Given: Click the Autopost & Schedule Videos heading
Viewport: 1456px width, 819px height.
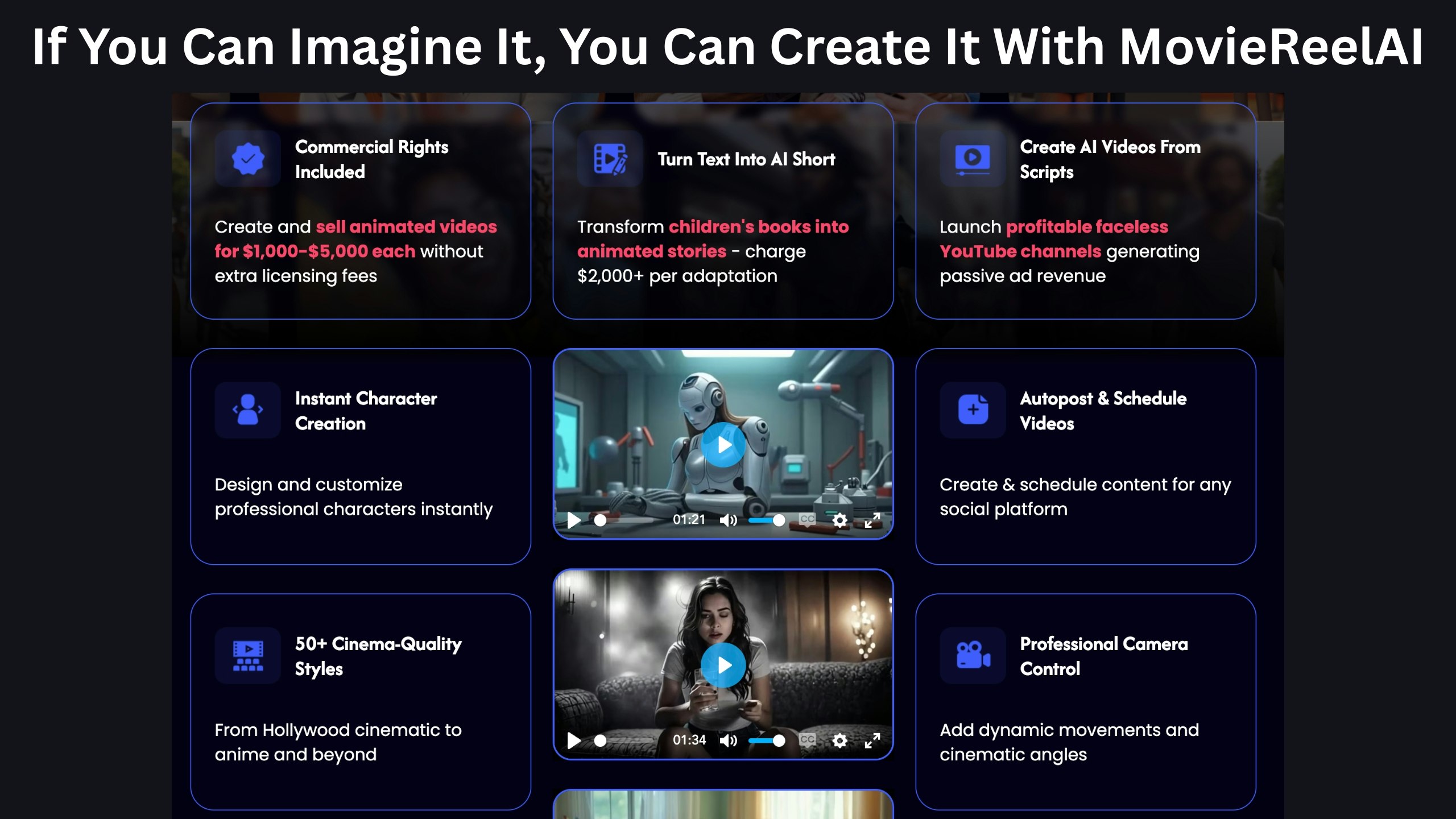Looking at the screenshot, I should [x=1103, y=411].
